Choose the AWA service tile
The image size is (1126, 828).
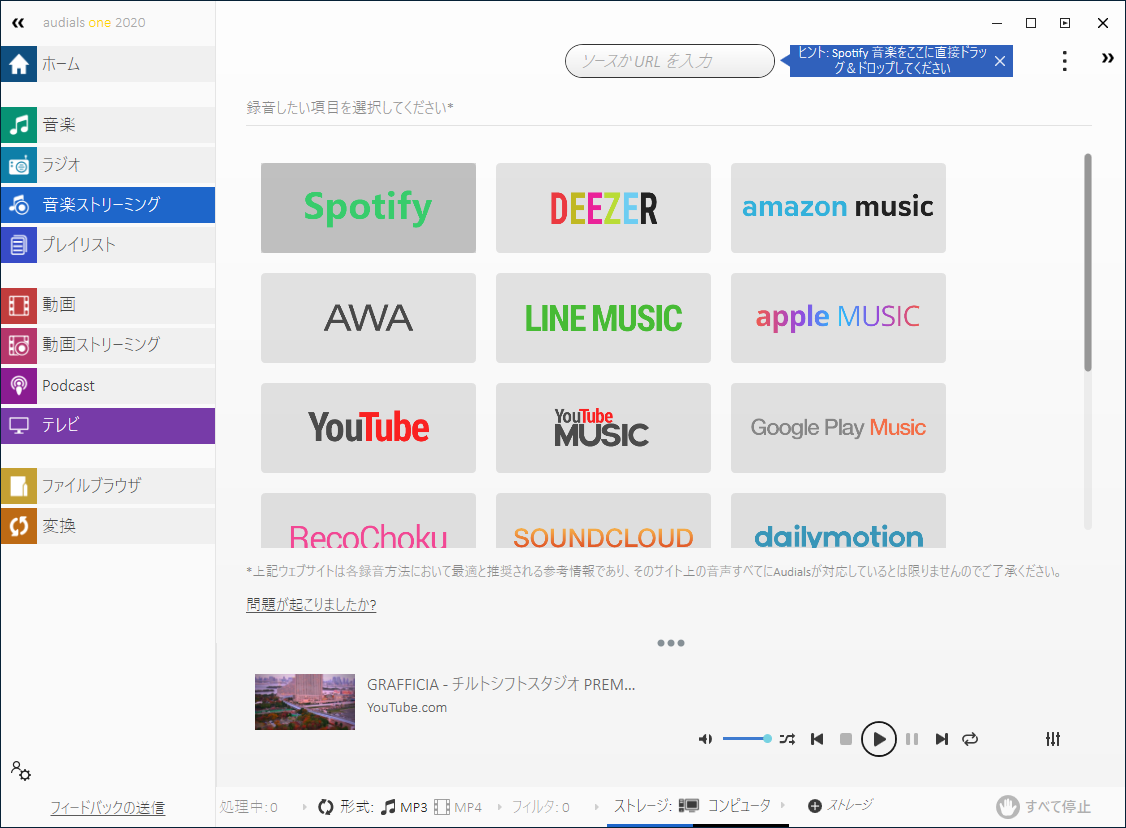[368, 317]
